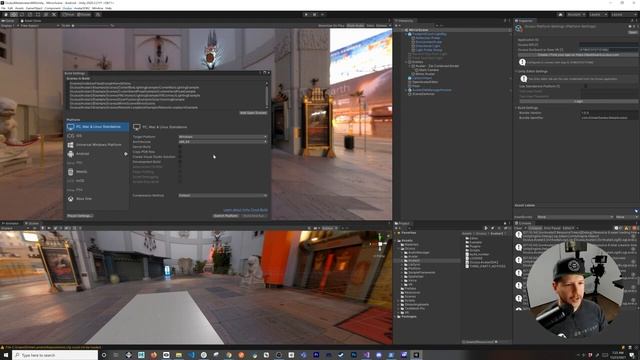Toggle Mute Audio in Game view
Image resolution: width=640 pixels, height=360 pixels.
coord(355,25)
